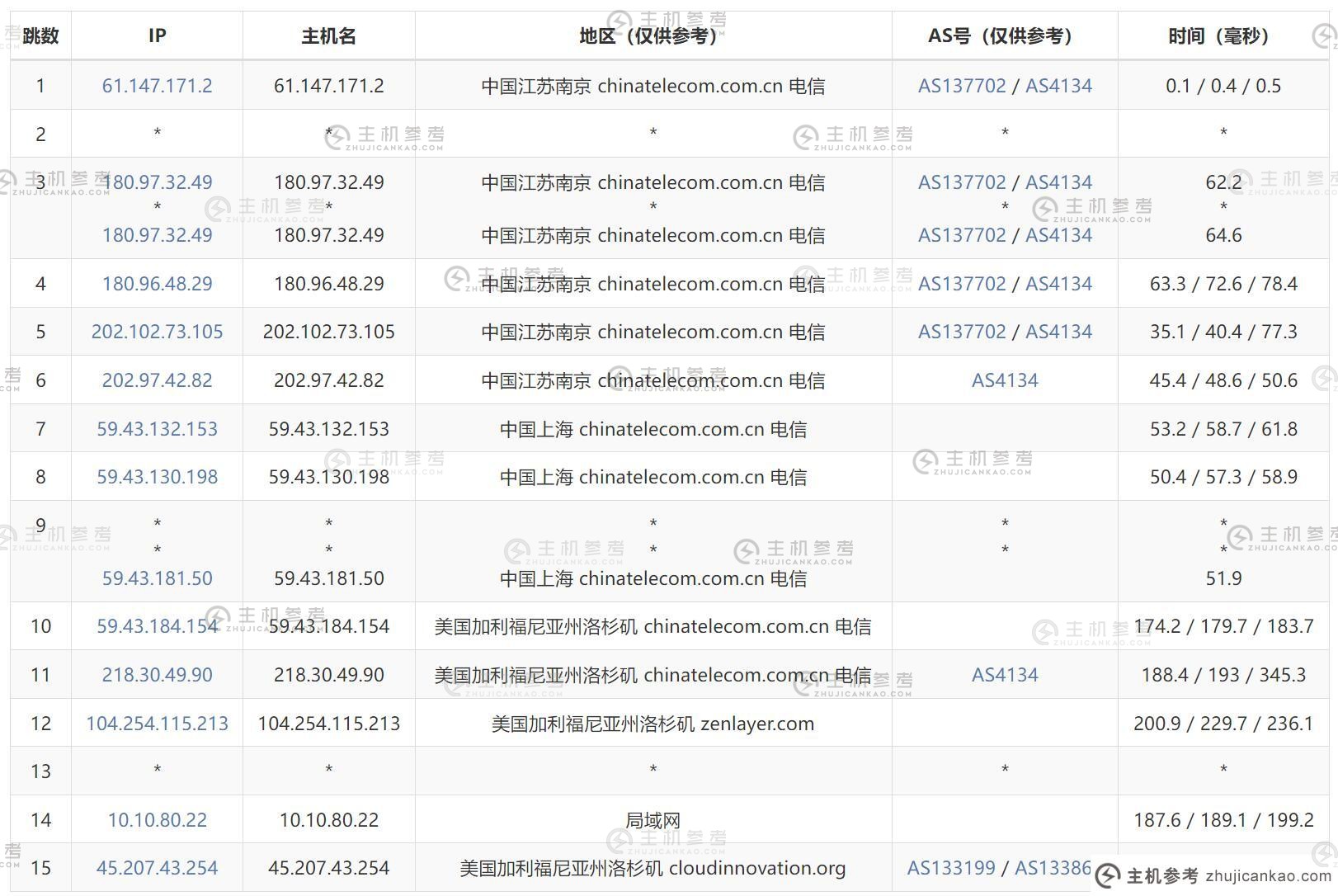Select hop number 13 cell
This screenshot has width=1338, height=896.
point(40,771)
